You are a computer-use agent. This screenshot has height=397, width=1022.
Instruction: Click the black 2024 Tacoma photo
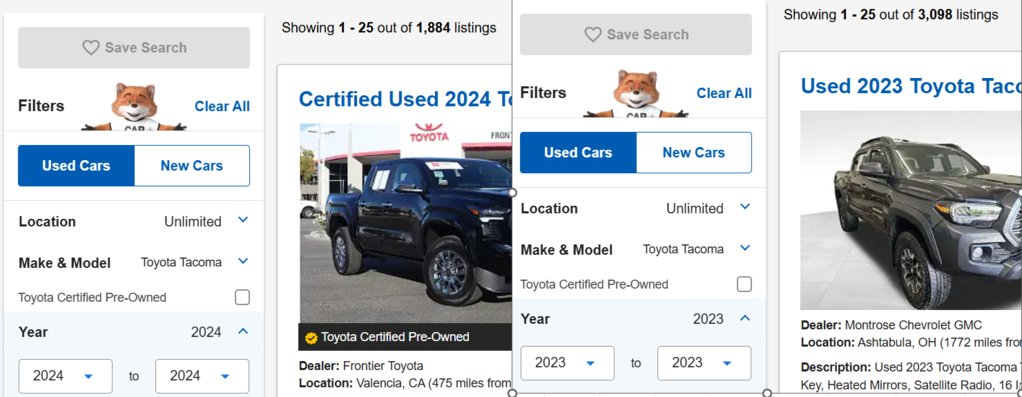point(405,223)
